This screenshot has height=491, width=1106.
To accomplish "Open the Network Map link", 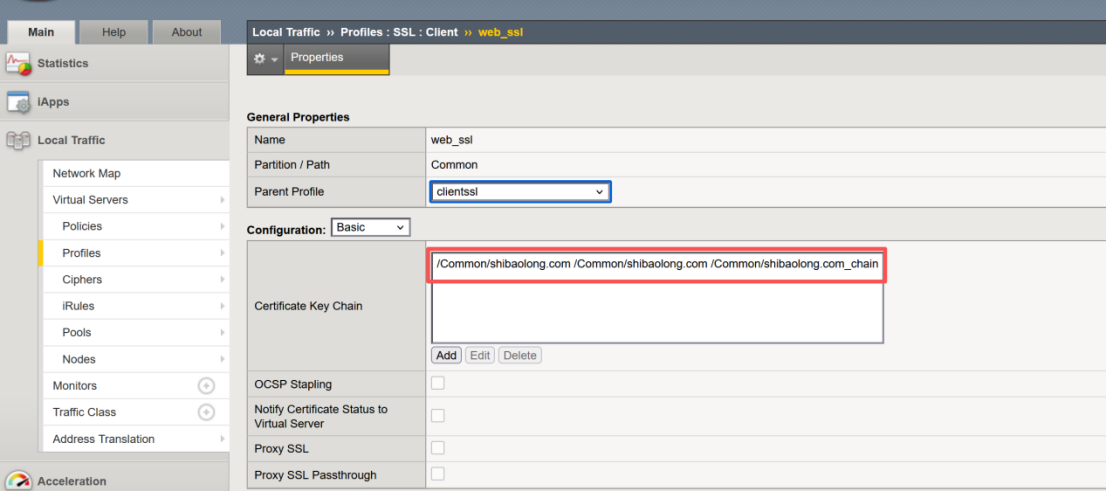I will pyautogui.click(x=86, y=173).
